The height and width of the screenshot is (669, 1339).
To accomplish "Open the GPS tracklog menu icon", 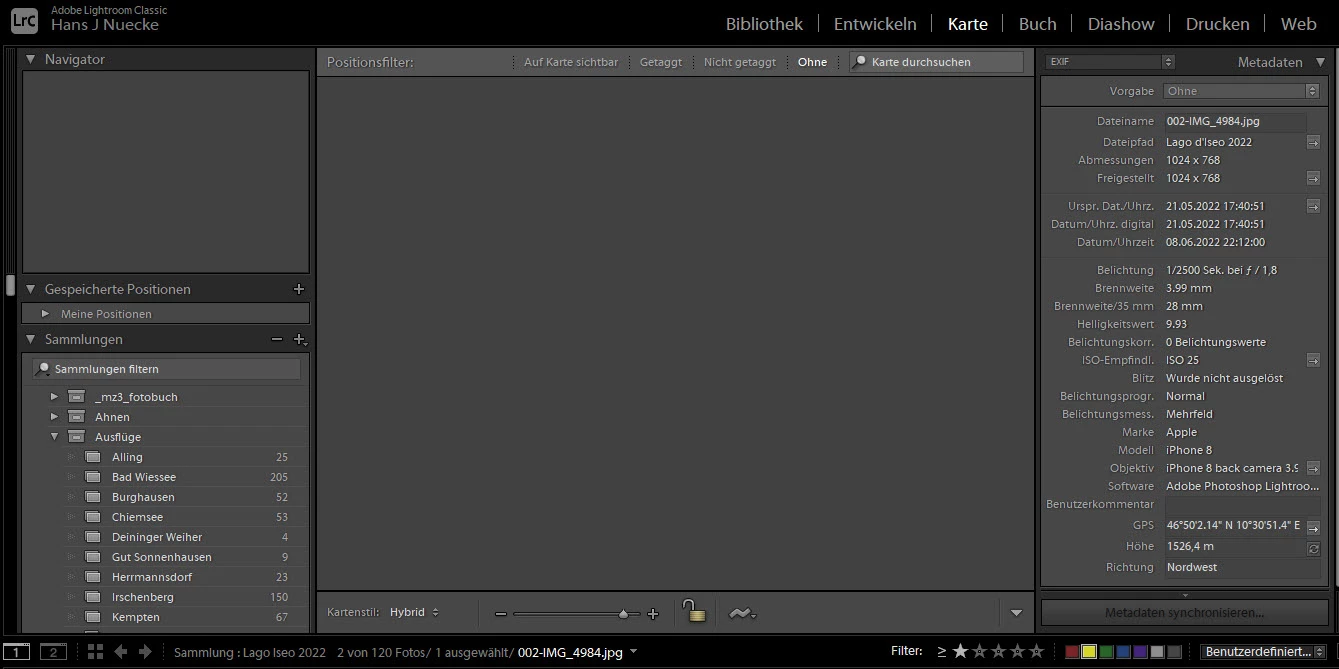I will pos(742,614).
